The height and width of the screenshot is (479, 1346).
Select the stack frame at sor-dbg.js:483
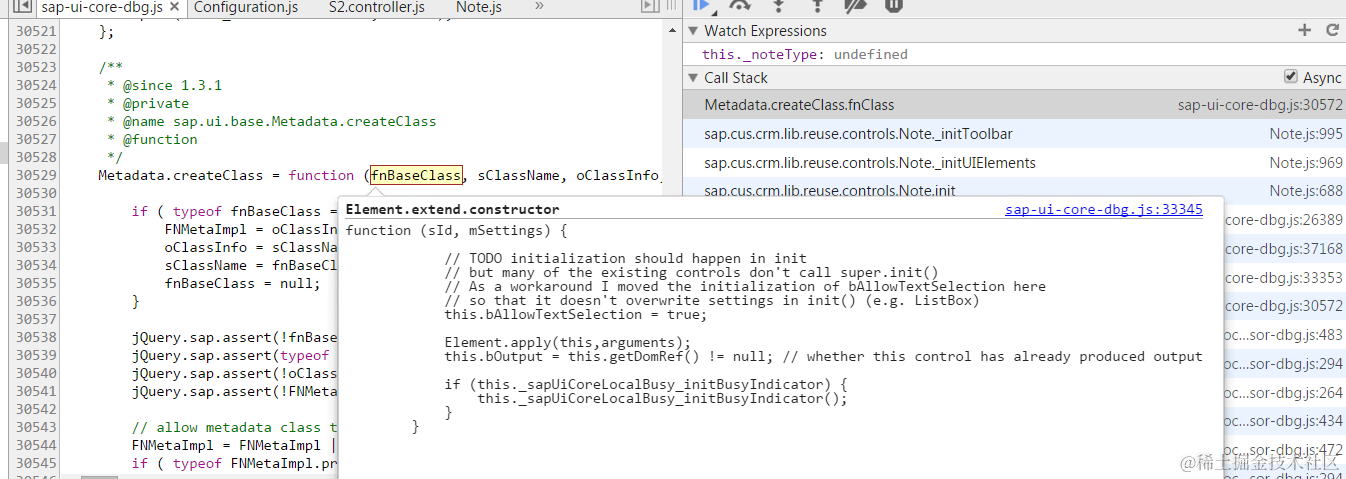1285,336
